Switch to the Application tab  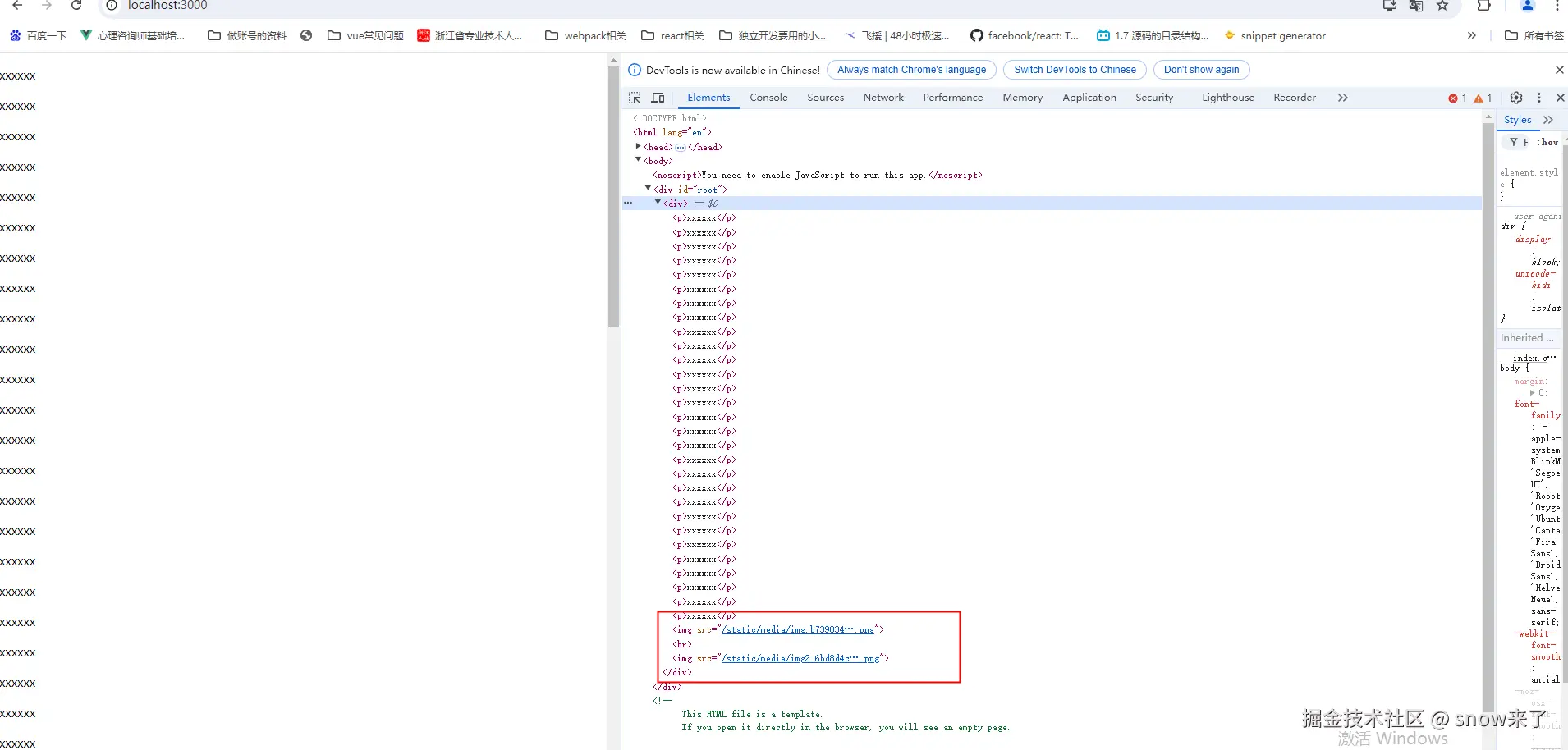point(1089,98)
